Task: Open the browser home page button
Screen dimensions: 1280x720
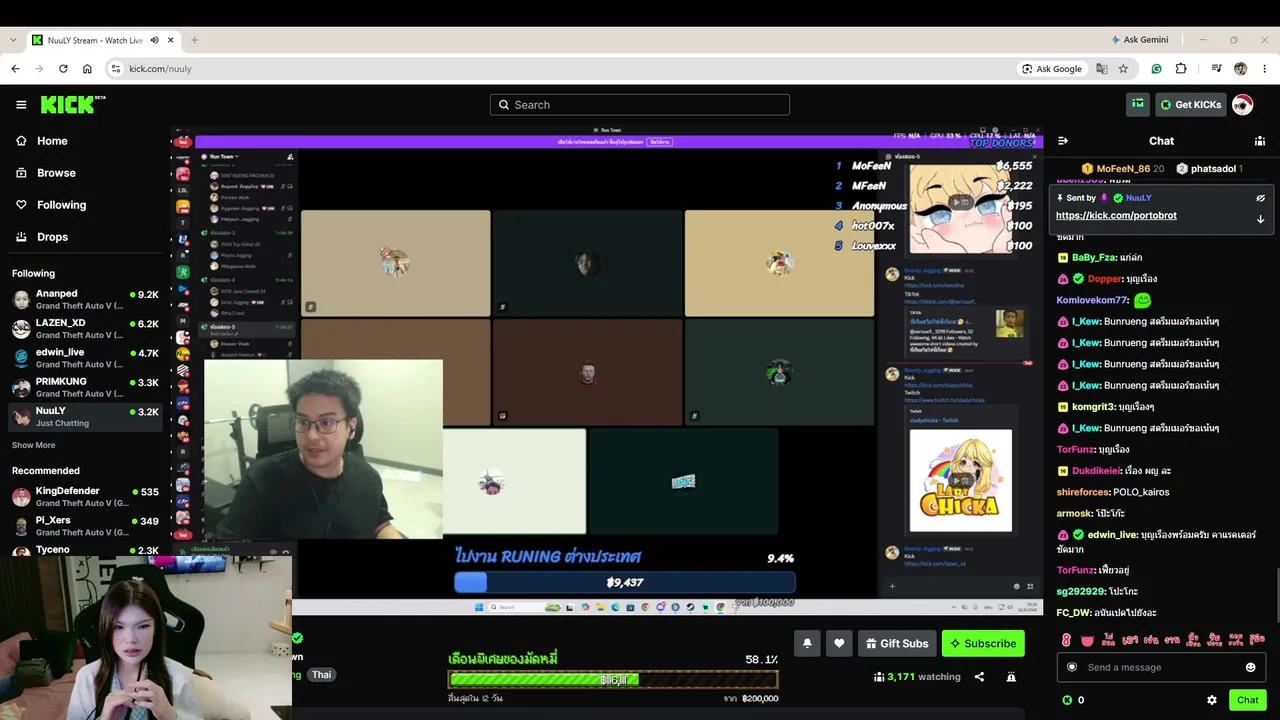Action: (87, 69)
